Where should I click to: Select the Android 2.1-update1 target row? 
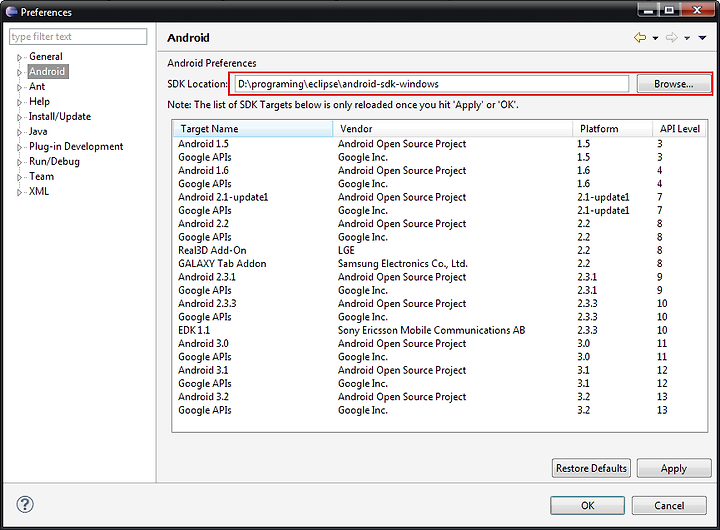click(440, 197)
